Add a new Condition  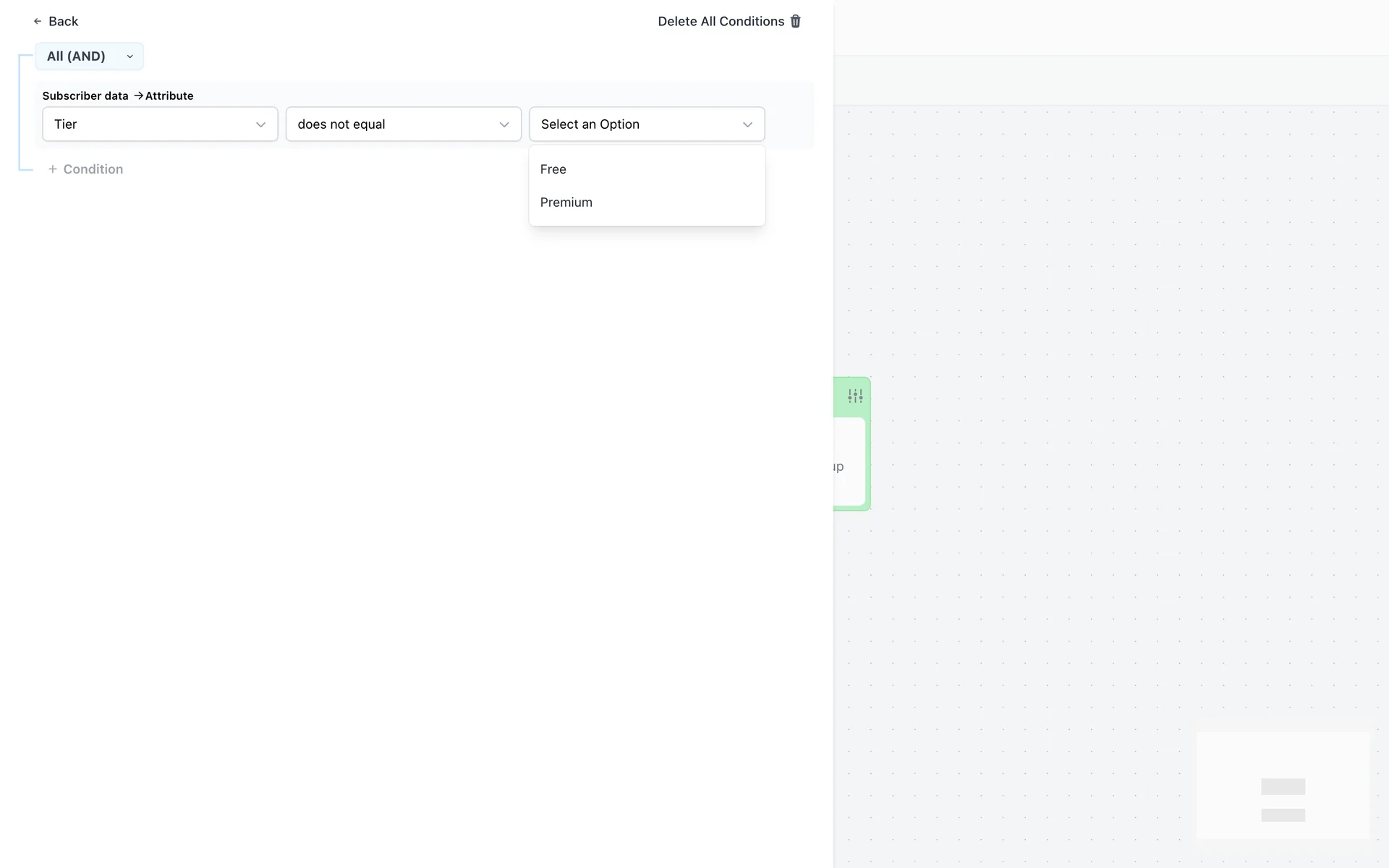click(x=93, y=169)
